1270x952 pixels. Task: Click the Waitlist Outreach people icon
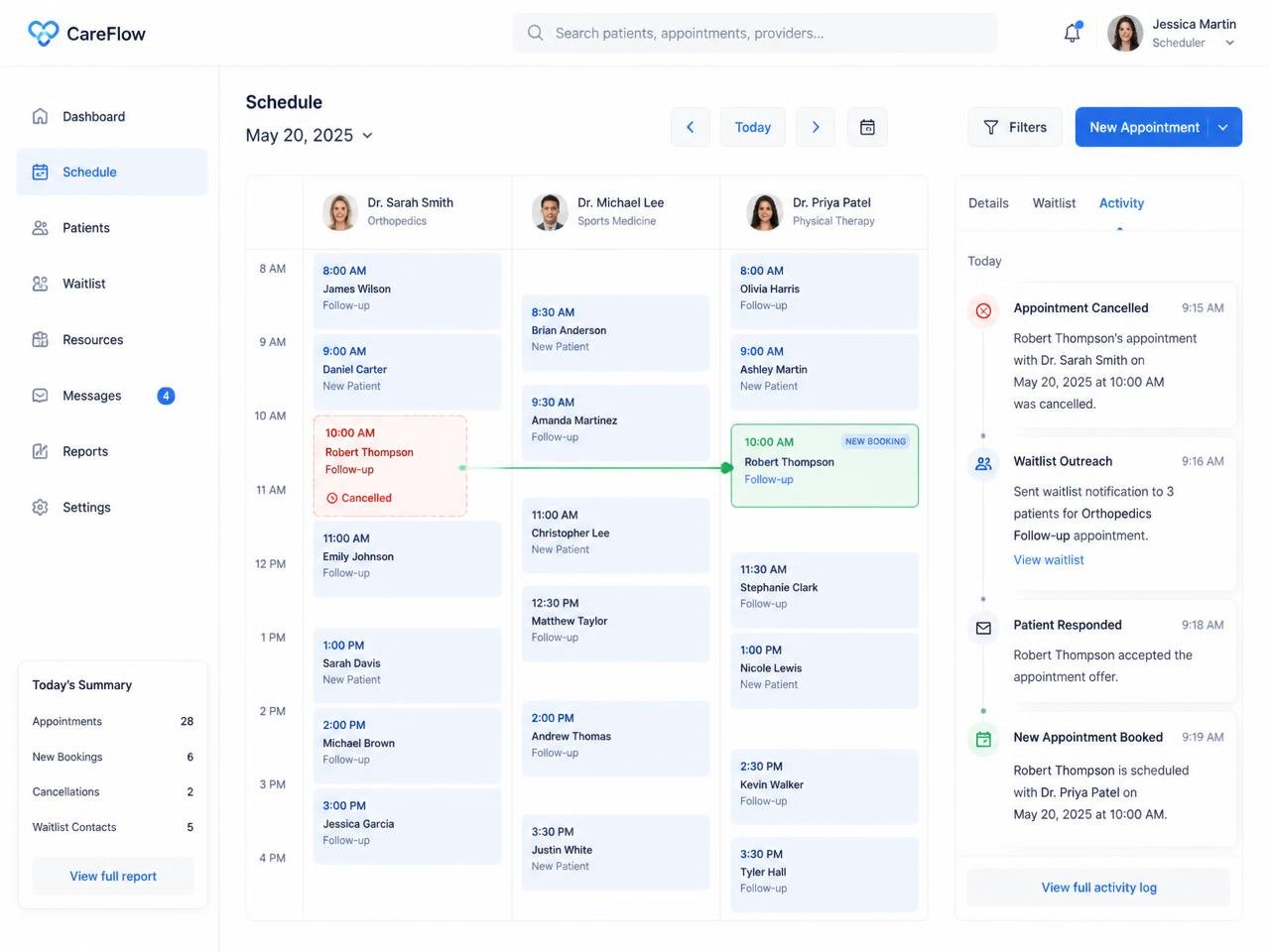(983, 463)
